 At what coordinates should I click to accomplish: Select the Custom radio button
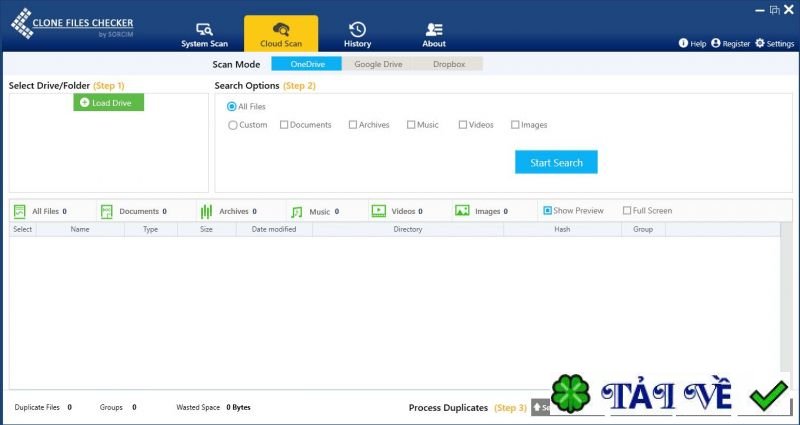tap(233, 125)
